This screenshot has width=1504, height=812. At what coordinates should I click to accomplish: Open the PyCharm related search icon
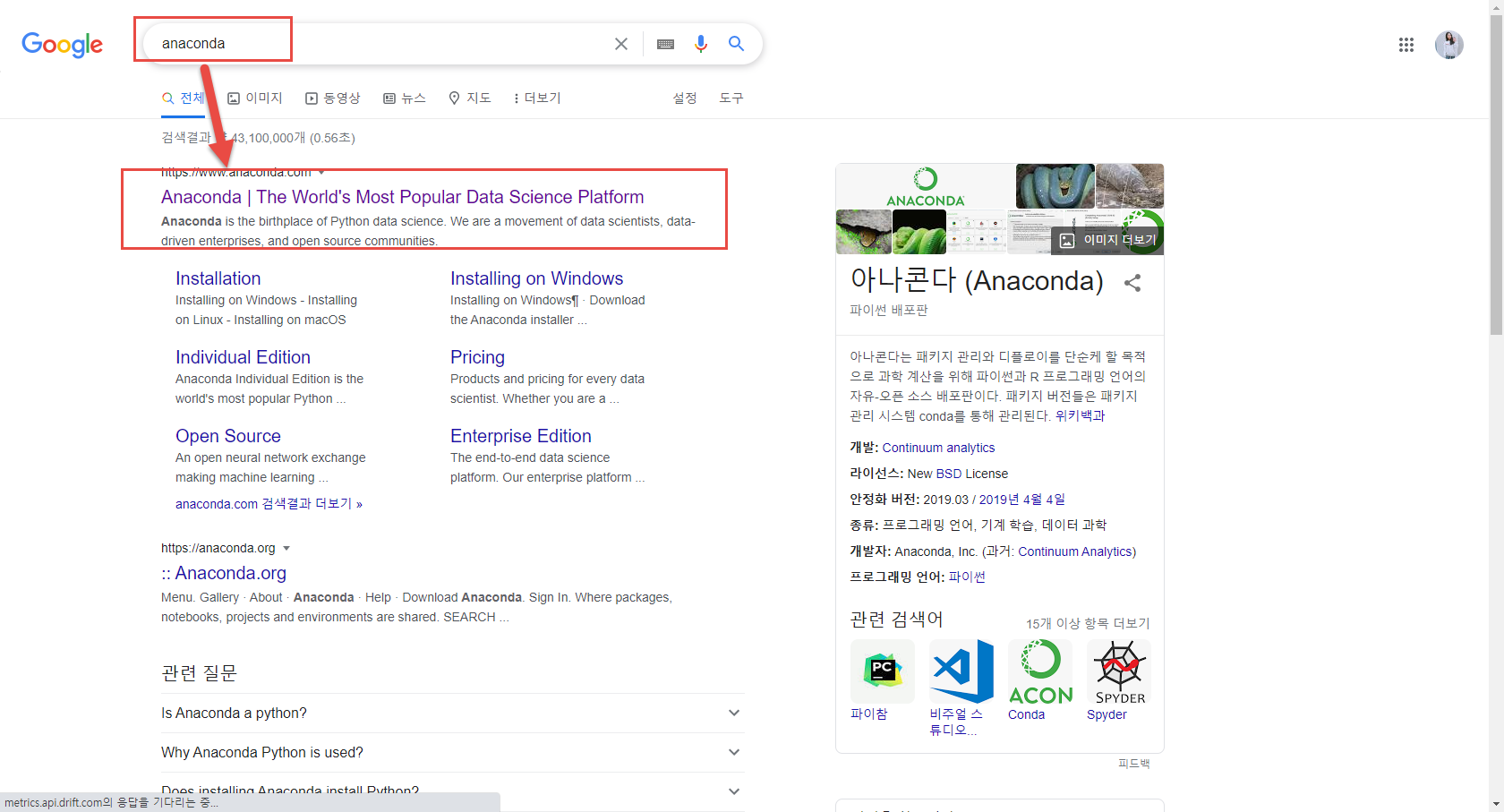(882, 671)
